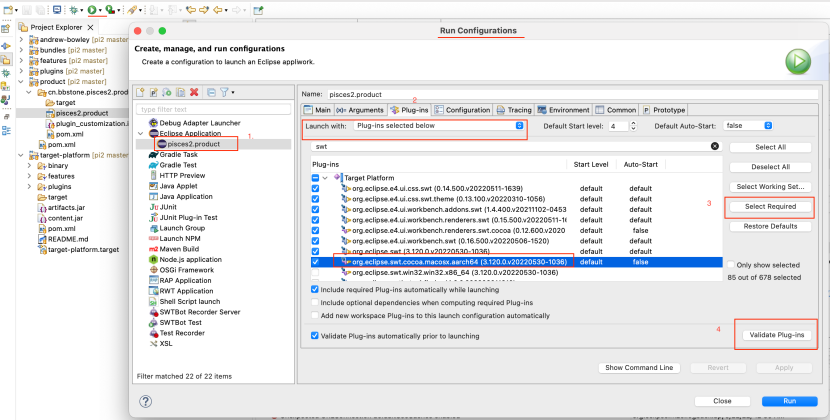Check org.eclipse.swt.win32.win32.x86_64 plug-in checkbox
This screenshot has width=830, height=420.
315,272
